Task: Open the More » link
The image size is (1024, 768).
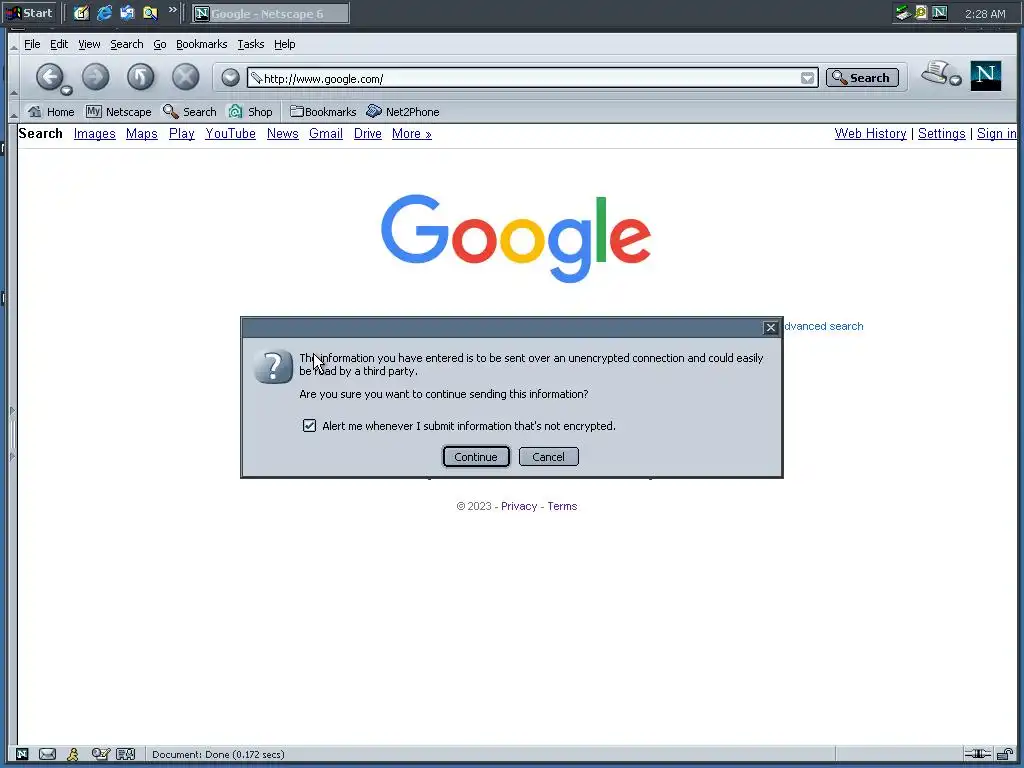Action: pyautogui.click(x=412, y=134)
